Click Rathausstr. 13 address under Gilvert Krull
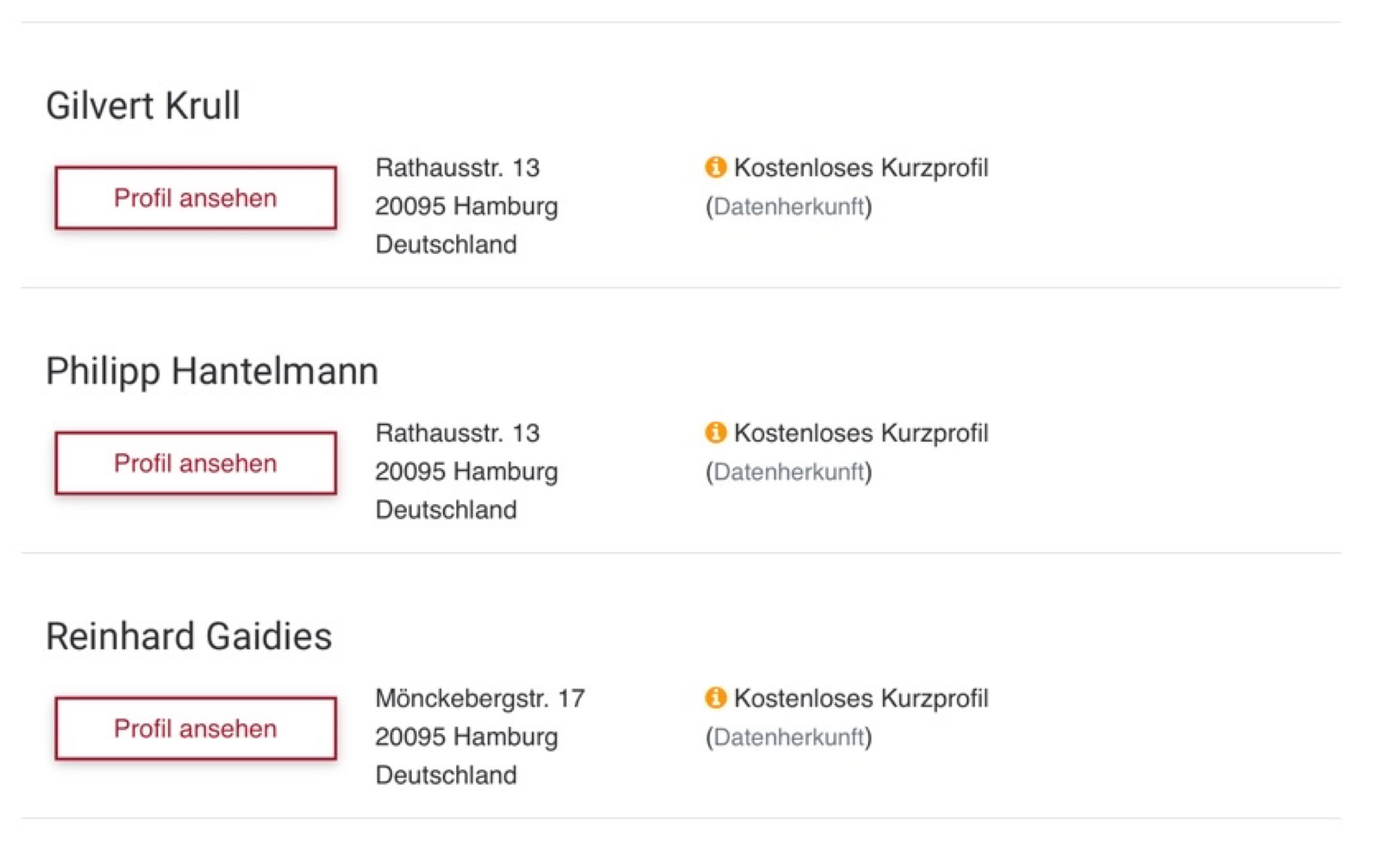Image resolution: width=1400 pixels, height=852 pixels. (x=457, y=167)
